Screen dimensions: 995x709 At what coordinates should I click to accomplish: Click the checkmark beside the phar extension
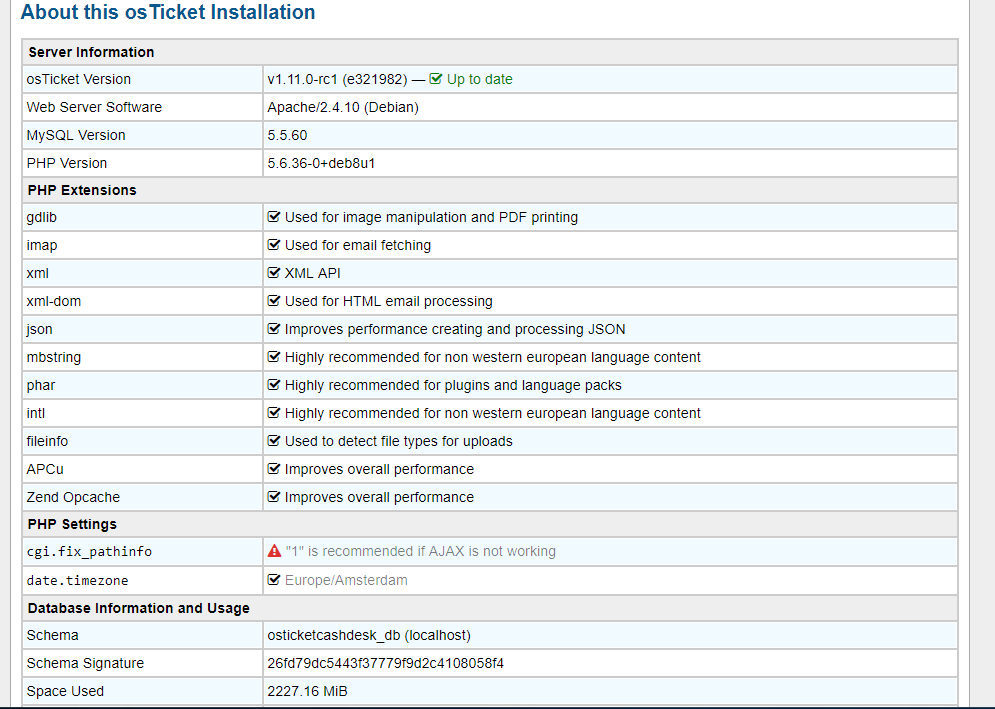pos(271,385)
